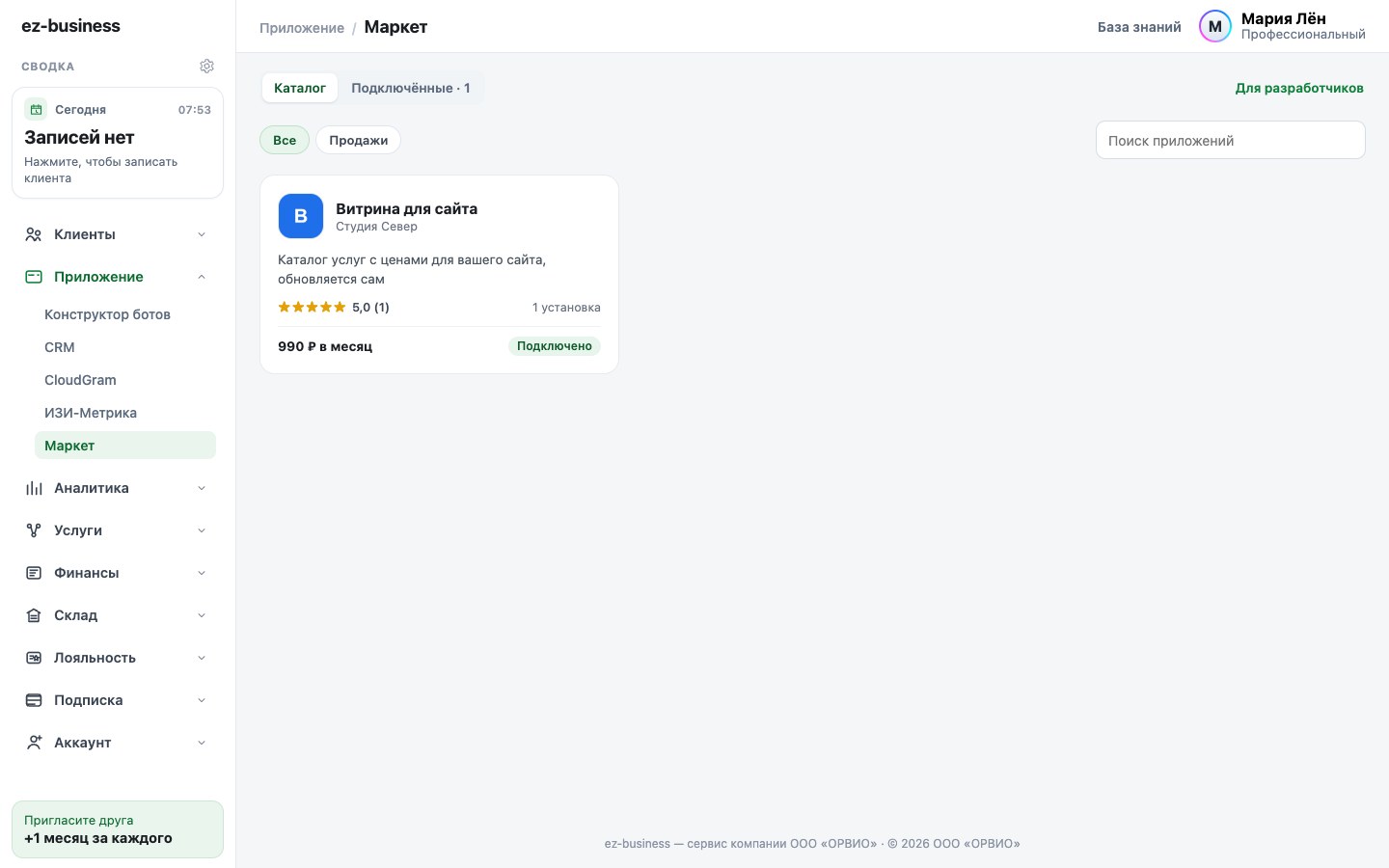Click the Приложение breadcrumb link
This screenshot has width=1389, height=868.
[x=302, y=28]
